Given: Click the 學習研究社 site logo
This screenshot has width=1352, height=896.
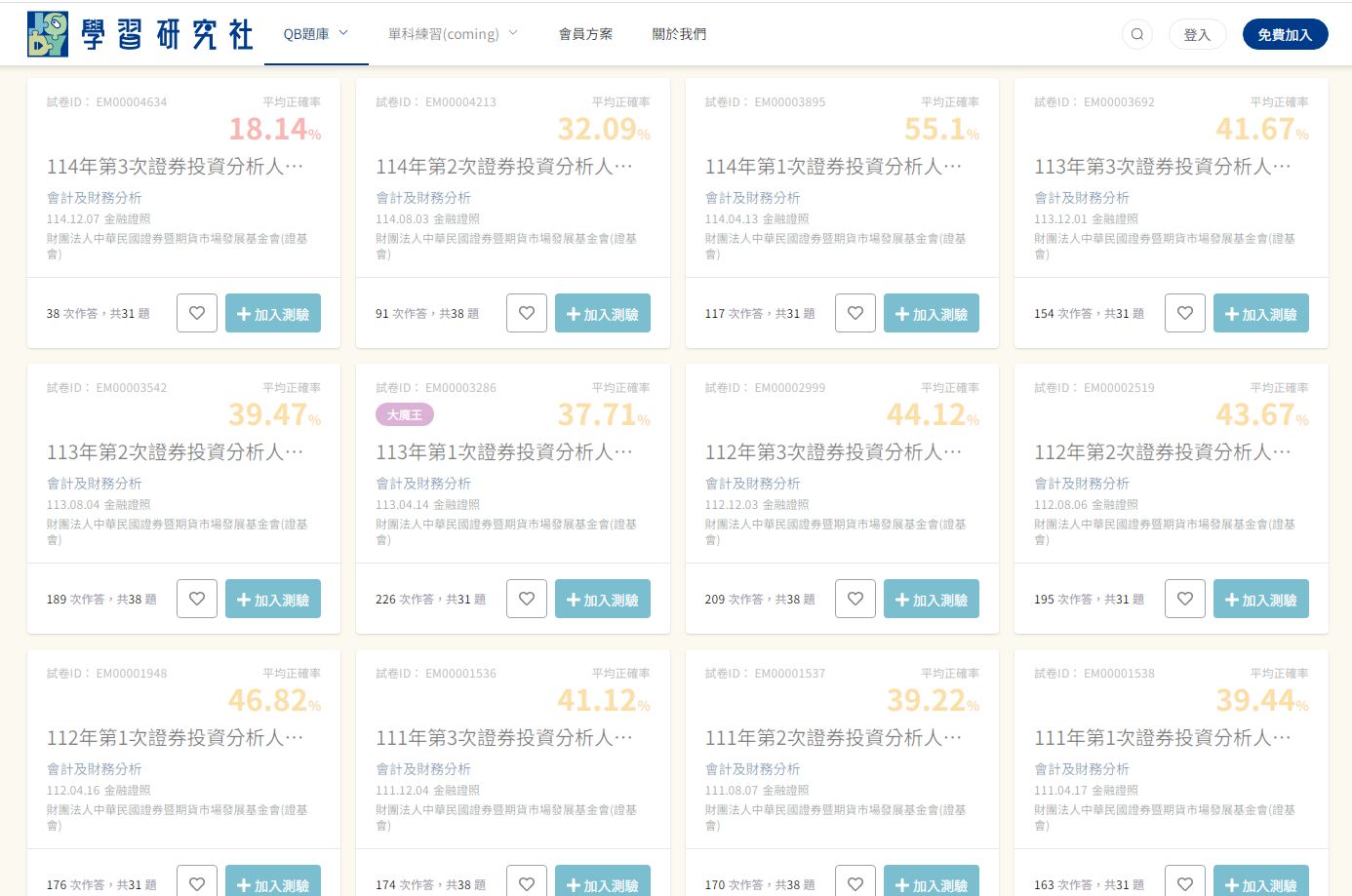Looking at the screenshot, I should tap(140, 34).
